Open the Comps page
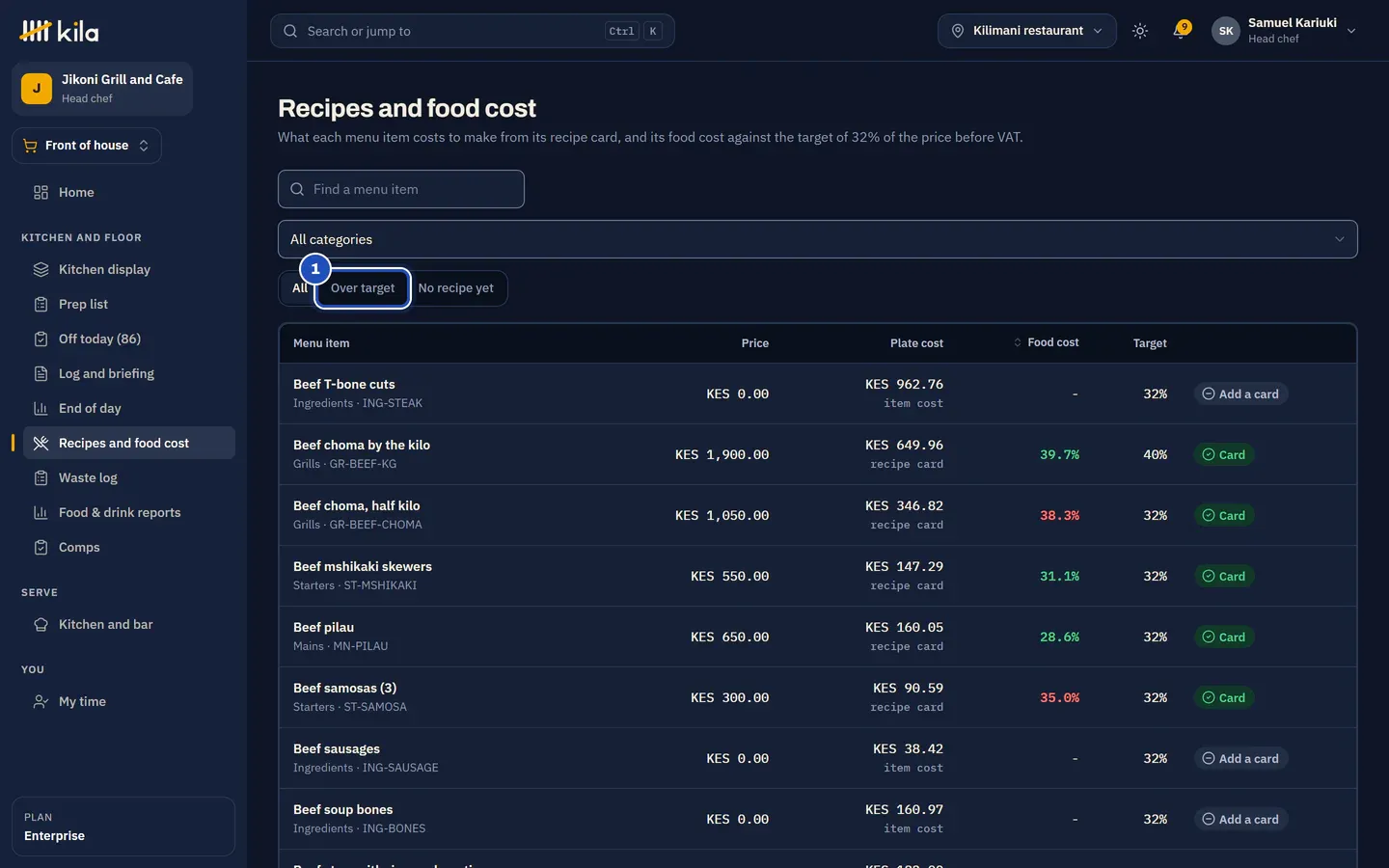The height and width of the screenshot is (868, 1389). [129, 547]
